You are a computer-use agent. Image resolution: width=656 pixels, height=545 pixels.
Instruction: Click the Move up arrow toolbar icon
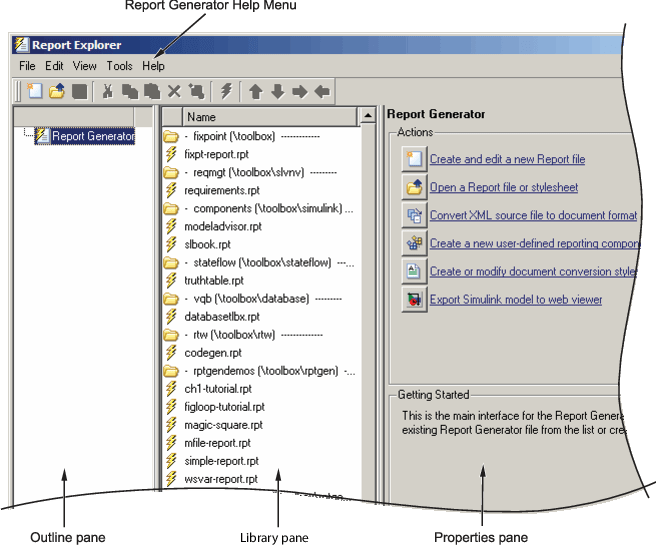point(256,91)
